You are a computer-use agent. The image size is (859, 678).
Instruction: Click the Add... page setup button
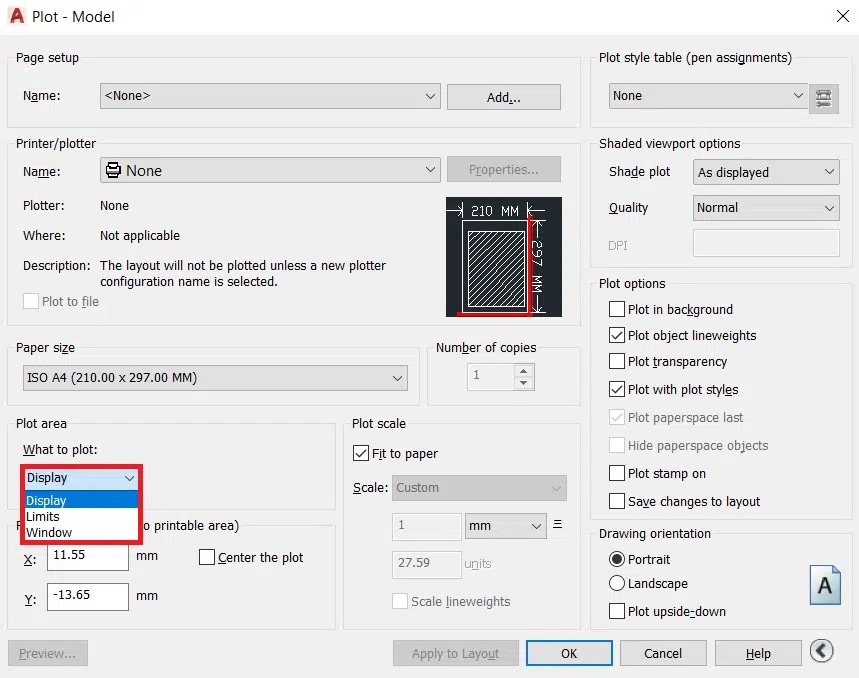click(503, 97)
